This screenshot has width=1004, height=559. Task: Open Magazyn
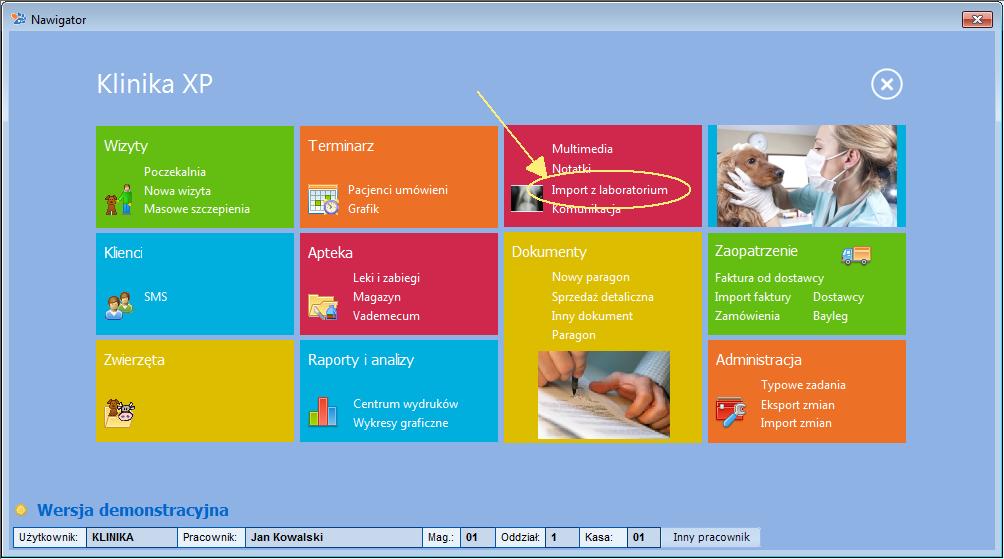376,297
